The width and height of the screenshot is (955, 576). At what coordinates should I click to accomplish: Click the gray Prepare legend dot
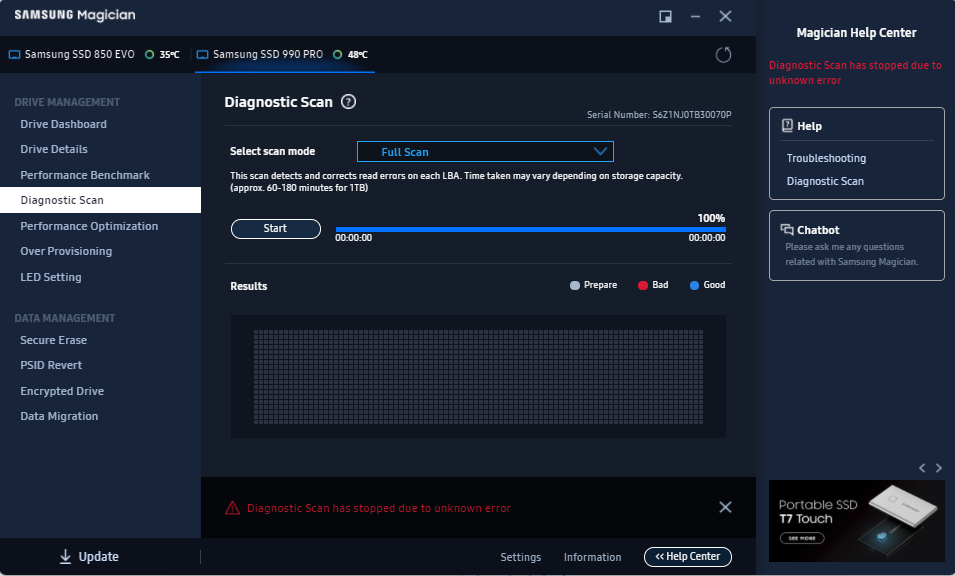pos(574,285)
